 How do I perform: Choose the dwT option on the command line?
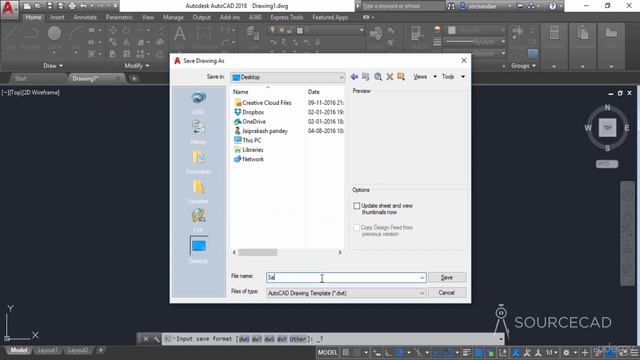pyautogui.click(x=257, y=339)
